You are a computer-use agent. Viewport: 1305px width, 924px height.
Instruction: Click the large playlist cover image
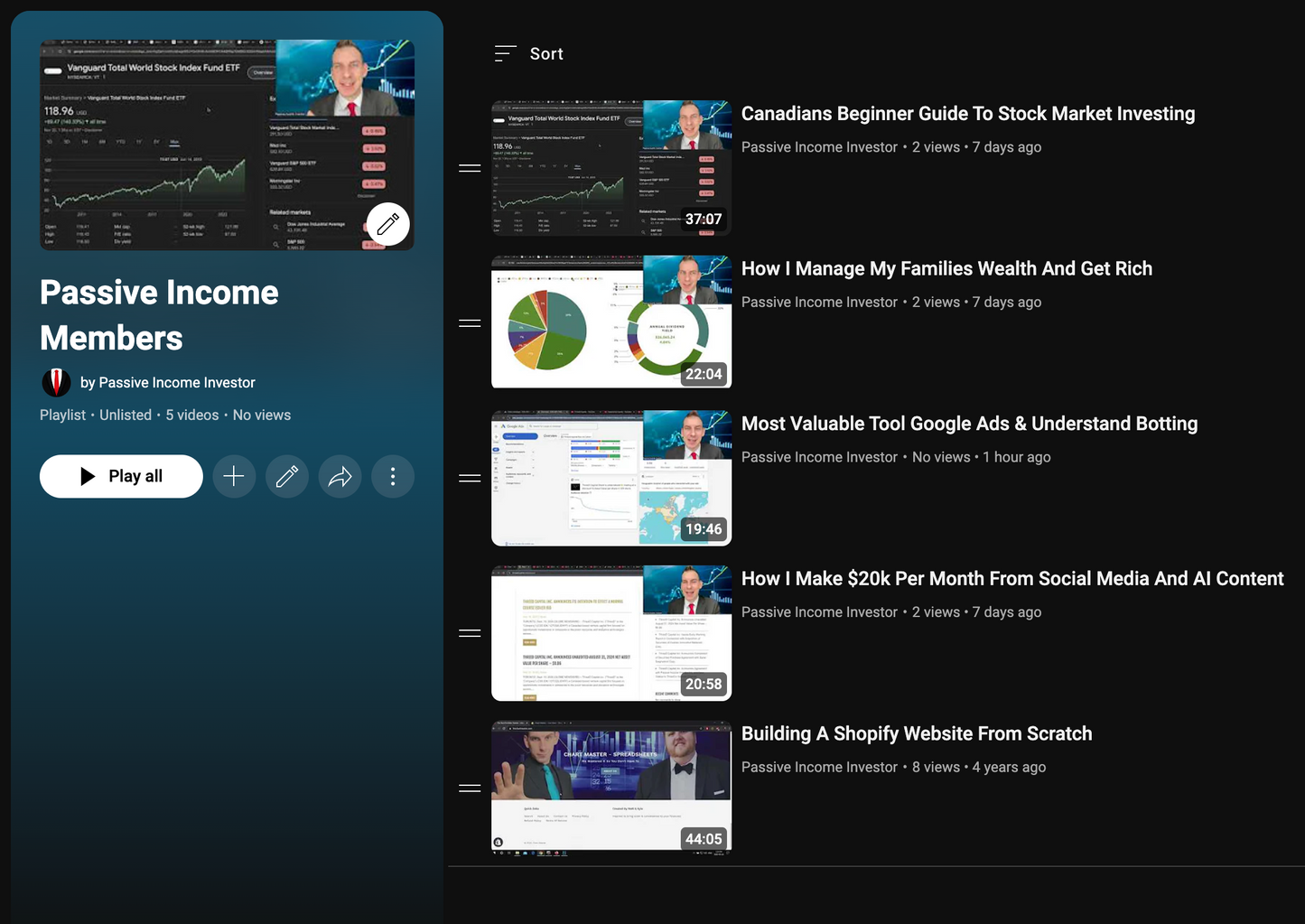coord(227,145)
